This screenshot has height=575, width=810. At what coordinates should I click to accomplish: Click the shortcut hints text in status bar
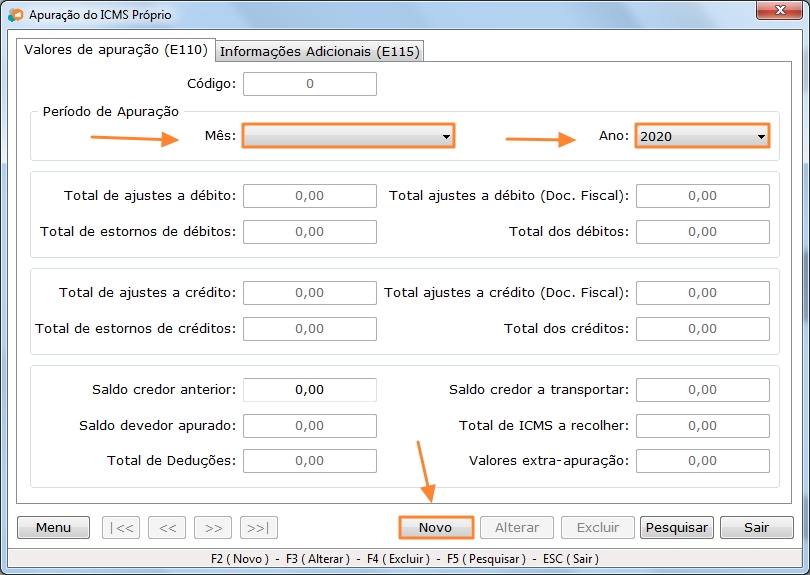click(404, 559)
